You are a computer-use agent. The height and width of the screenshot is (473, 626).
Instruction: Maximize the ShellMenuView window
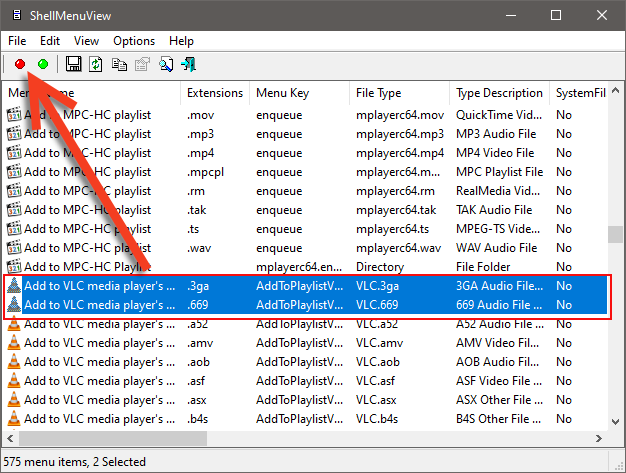556,15
